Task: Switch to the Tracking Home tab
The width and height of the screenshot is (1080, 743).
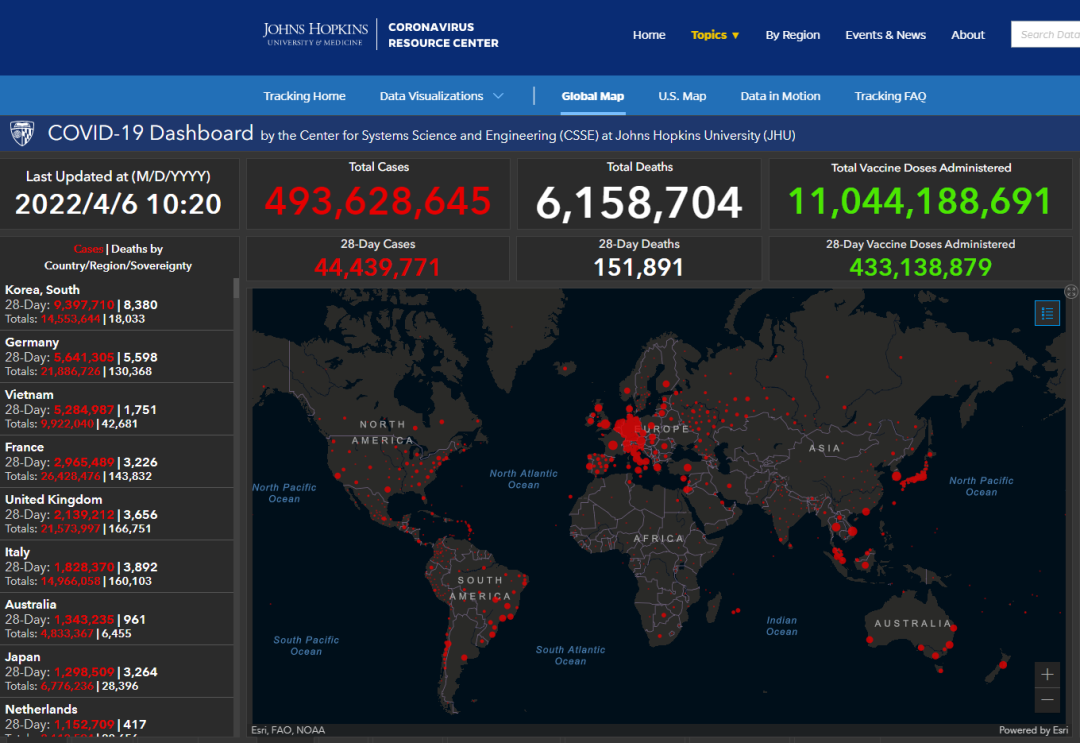Action: (x=304, y=96)
